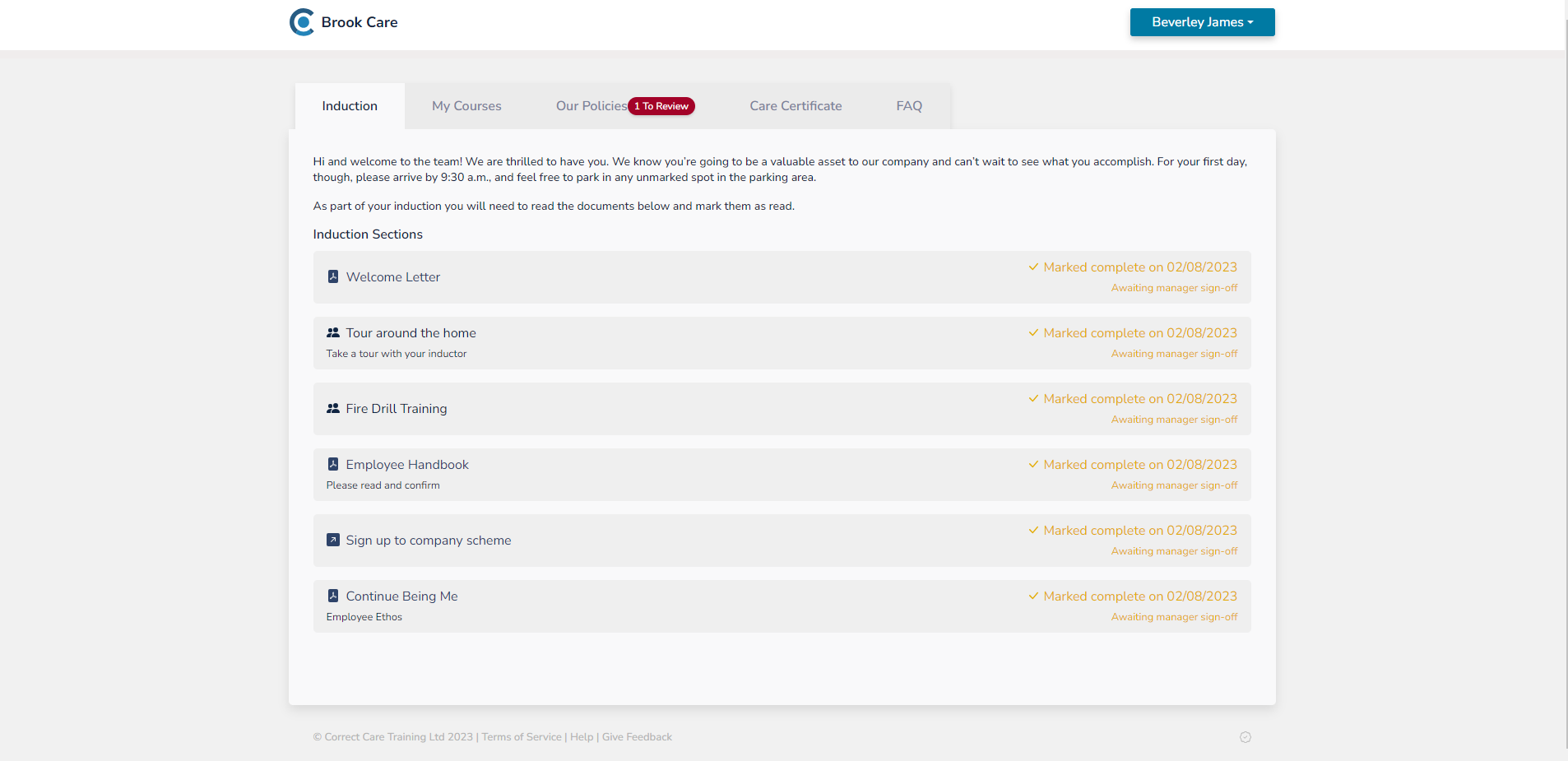1568x761 pixels.
Task: Open the Our Policies tab
Action: pyautogui.click(x=591, y=106)
